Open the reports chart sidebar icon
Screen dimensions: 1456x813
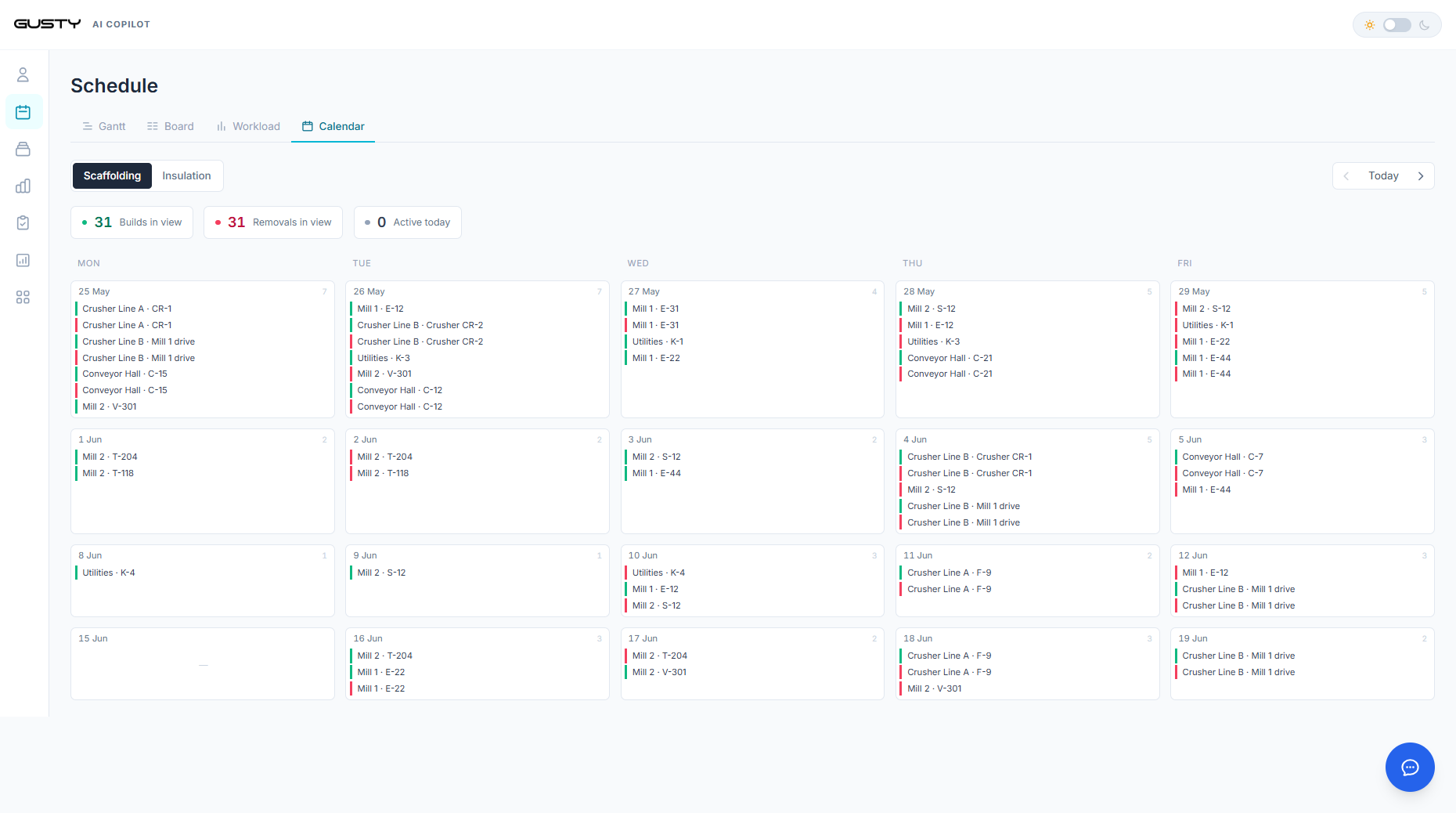pos(23,260)
